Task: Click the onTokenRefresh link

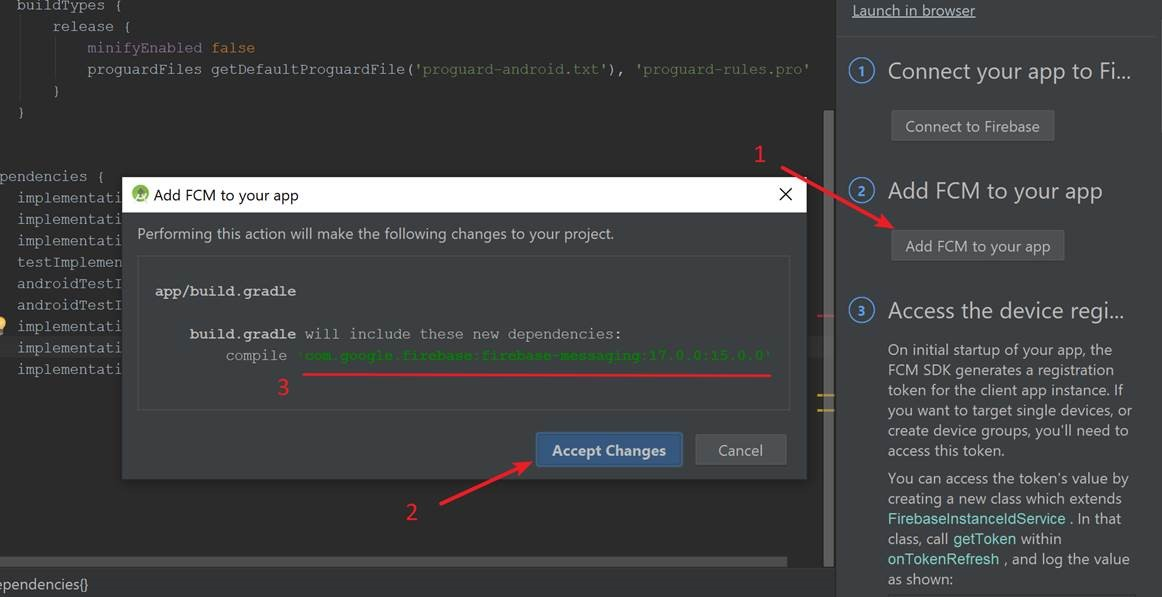Action: pos(943,558)
